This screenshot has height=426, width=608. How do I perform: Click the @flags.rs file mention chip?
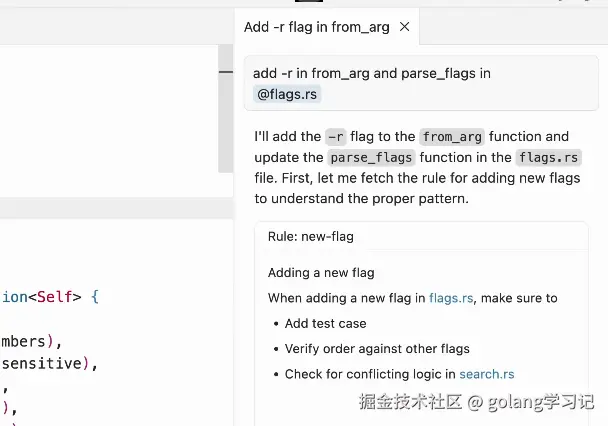pyautogui.click(x=288, y=94)
